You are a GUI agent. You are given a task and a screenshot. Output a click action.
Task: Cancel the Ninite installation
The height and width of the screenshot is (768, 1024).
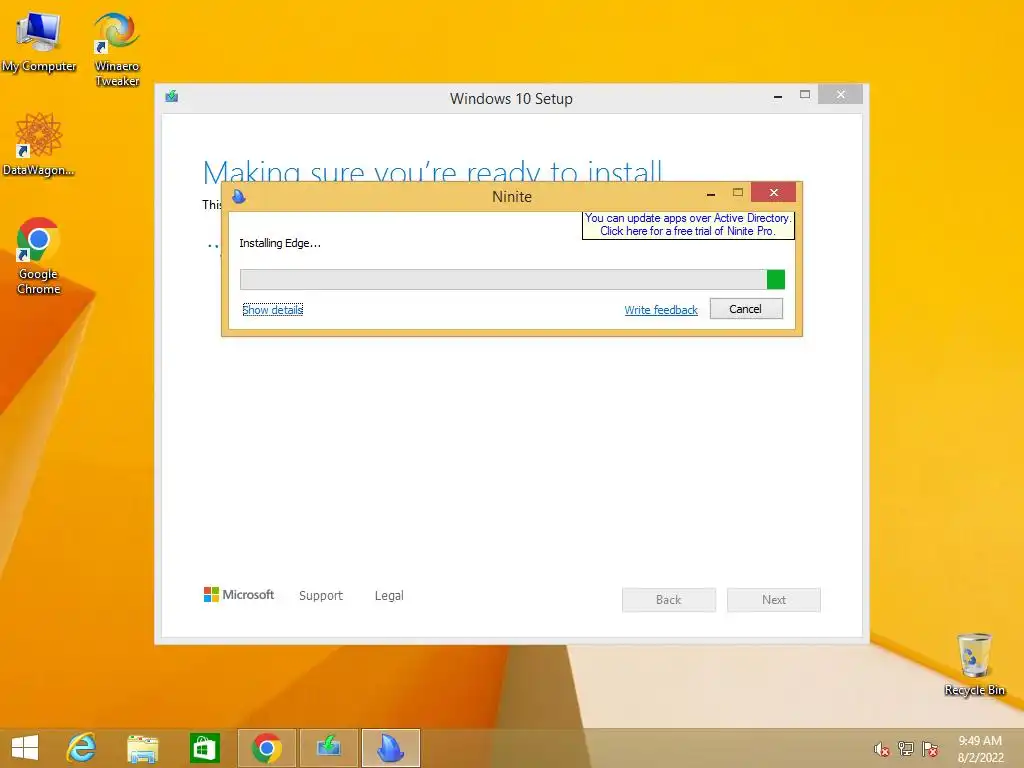point(746,309)
